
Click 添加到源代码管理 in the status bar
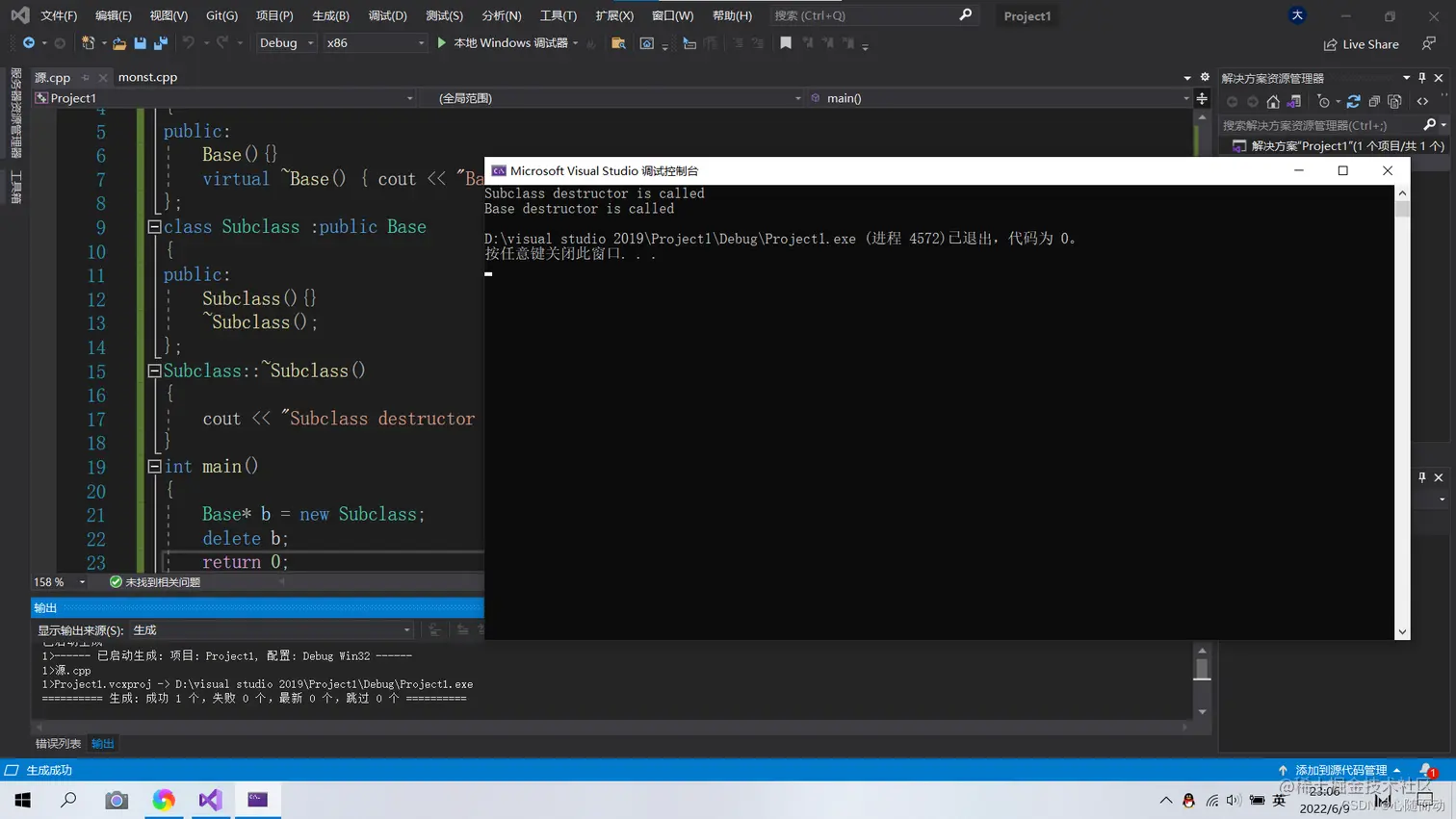click(1339, 770)
